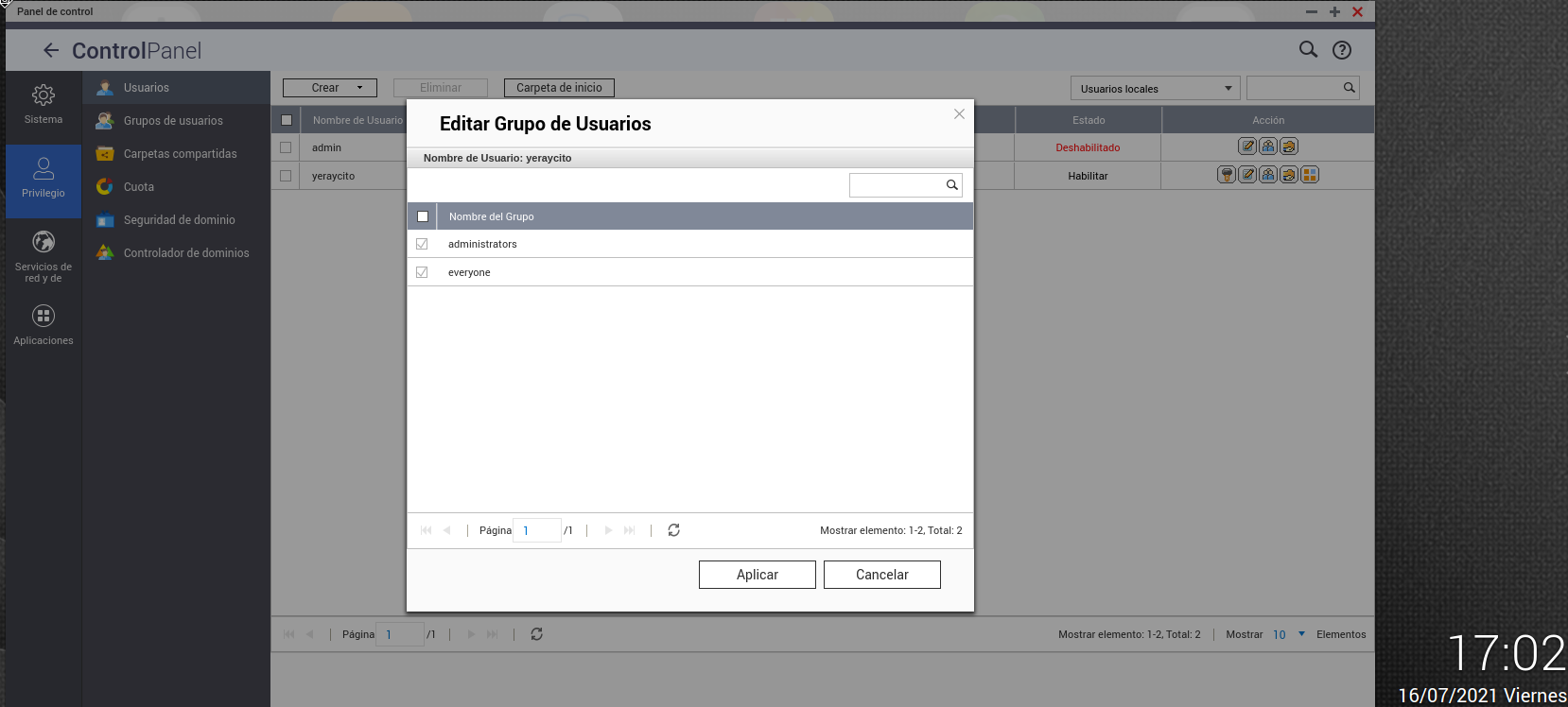This screenshot has height=707, width=1568.
Task: Open the Usuarios locales dropdown
Action: tap(1155, 89)
